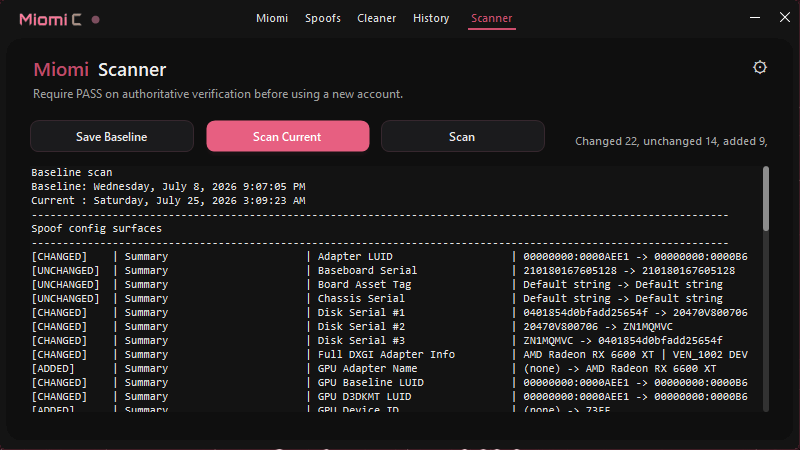The height and width of the screenshot is (450, 800).
Task: Click the 'Summary' cell in Chassis Serial row
Action: click(x=146, y=298)
